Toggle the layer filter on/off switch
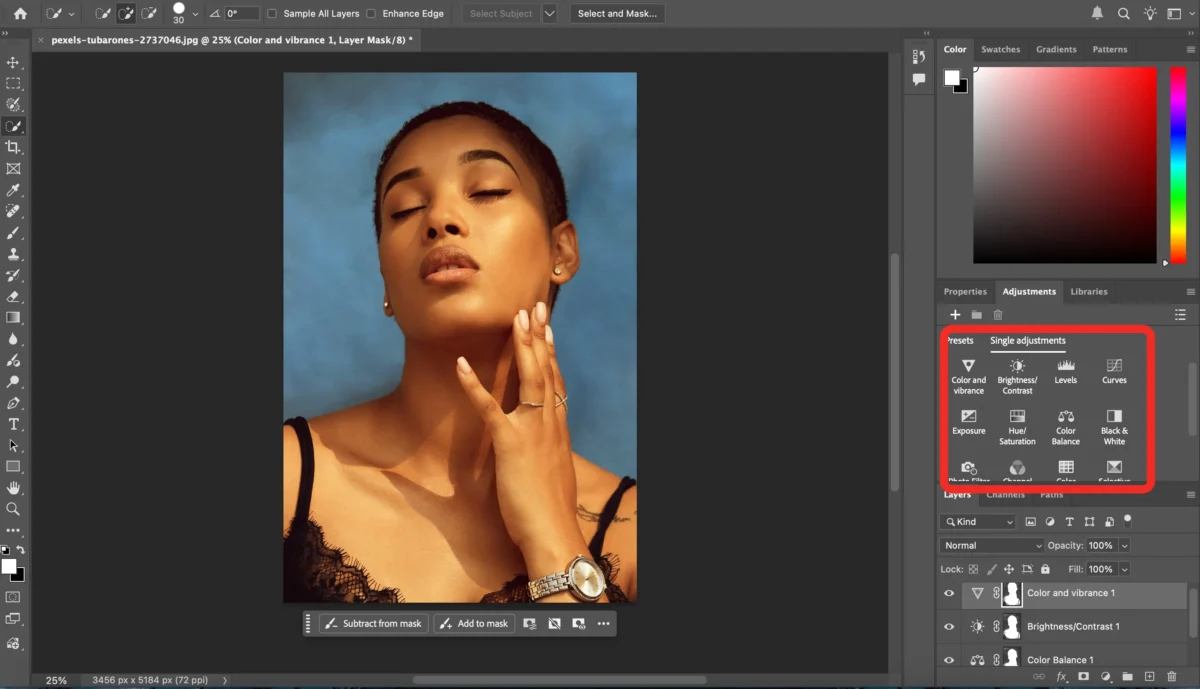Image resolution: width=1200 pixels, height=689 pixels. coord(1128,520)
